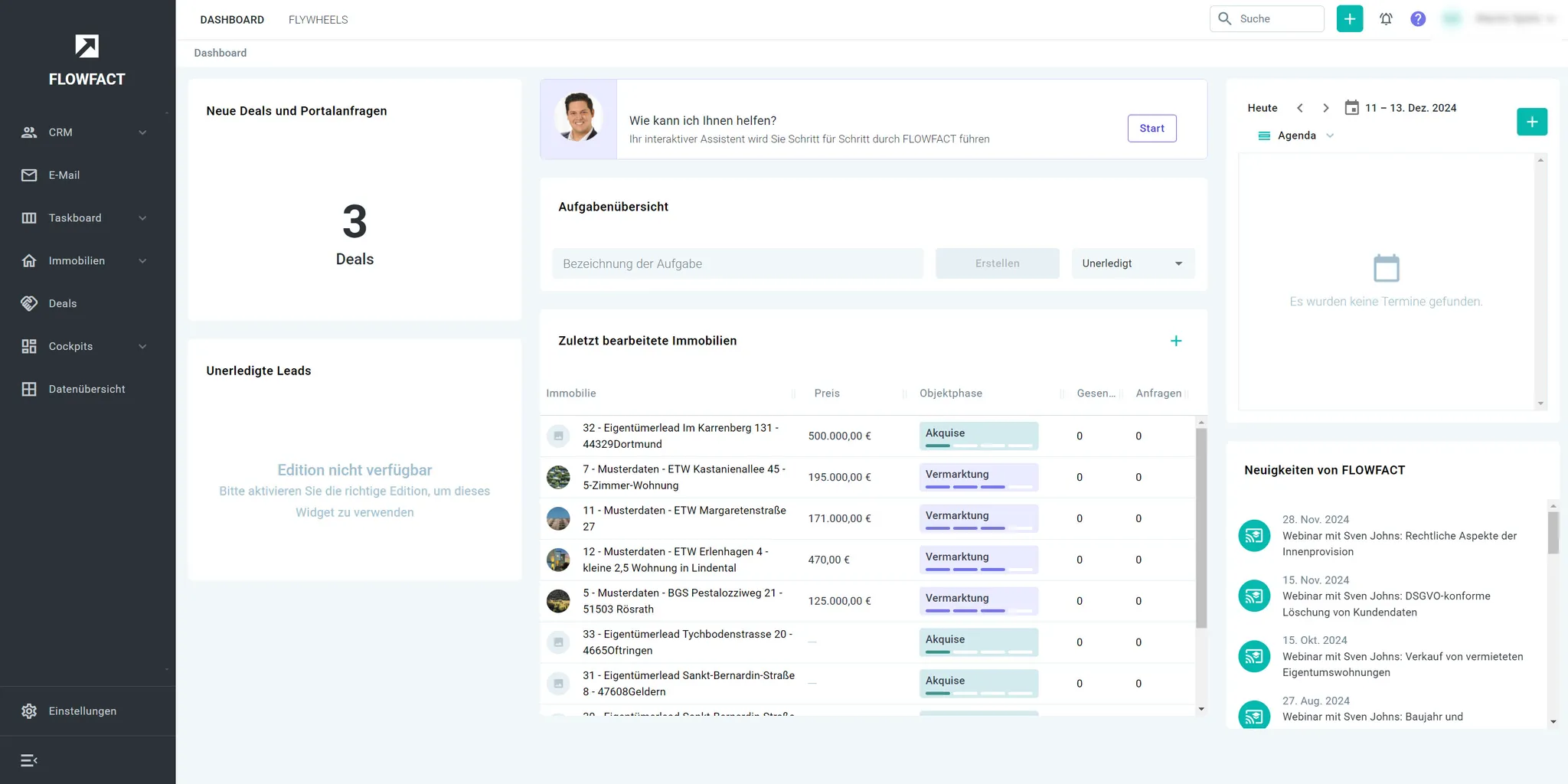Open the Agenda view dropdown
Image resolution: width=1568 pixels, height=784 pixels.
pos(1296,136)
